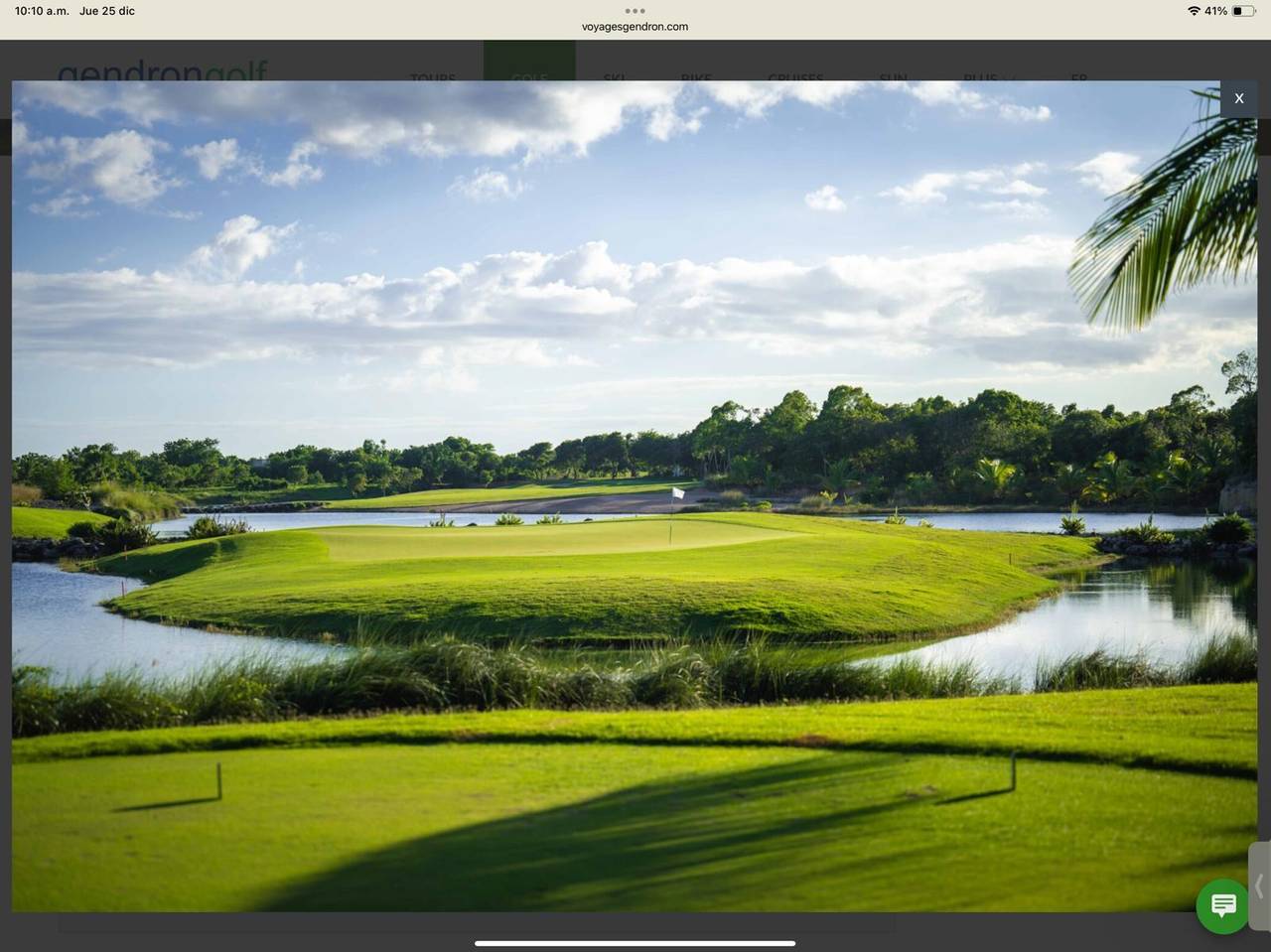Open the green live chat bubble
The height and width of the screenshot is (952, 1271).
pos(1222,905)
